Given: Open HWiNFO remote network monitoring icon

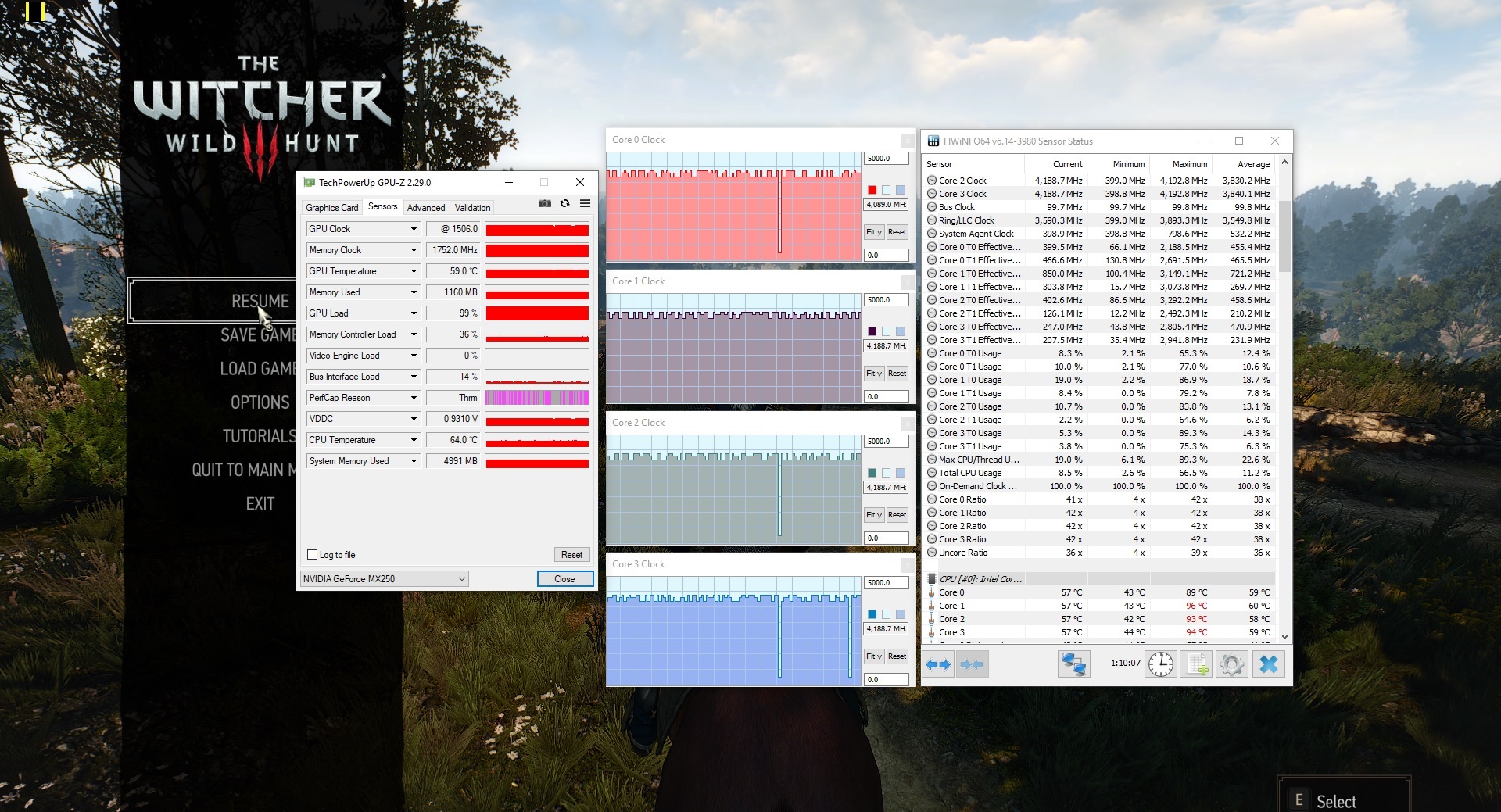Looking at the screenshot, I should pyautogui.click(x=1073, y=664).
